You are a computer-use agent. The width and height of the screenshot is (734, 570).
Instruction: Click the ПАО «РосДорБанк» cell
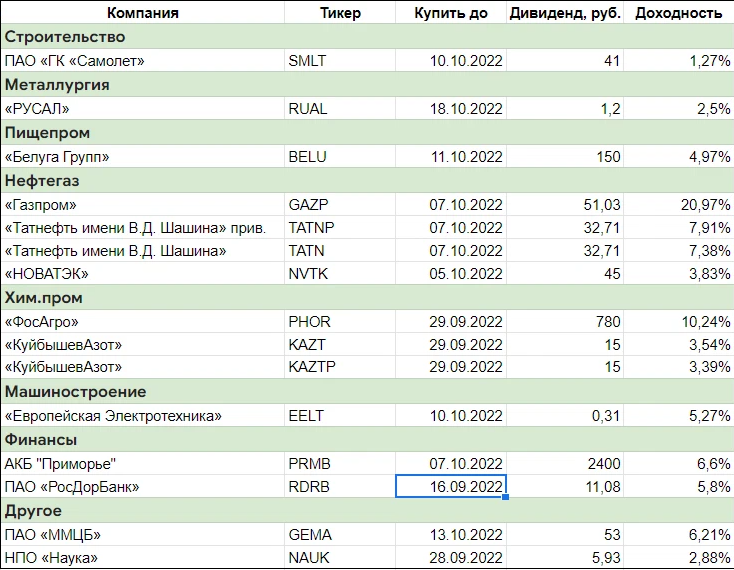click(143, 486)
